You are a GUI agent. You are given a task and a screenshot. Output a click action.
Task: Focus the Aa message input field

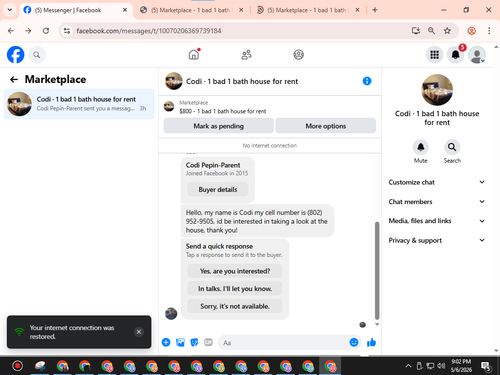click(284, 342)
